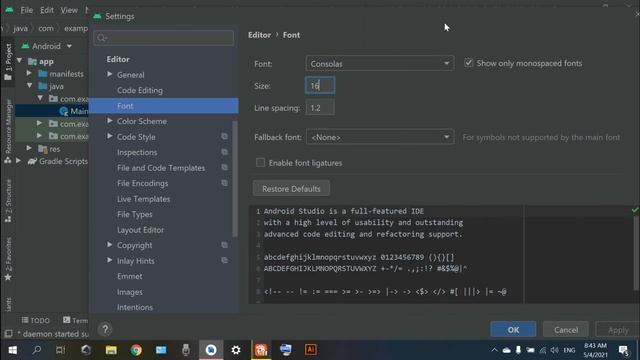Select Live Templates settings item
This screenshot has width=640, height=360.
(143, 199)
